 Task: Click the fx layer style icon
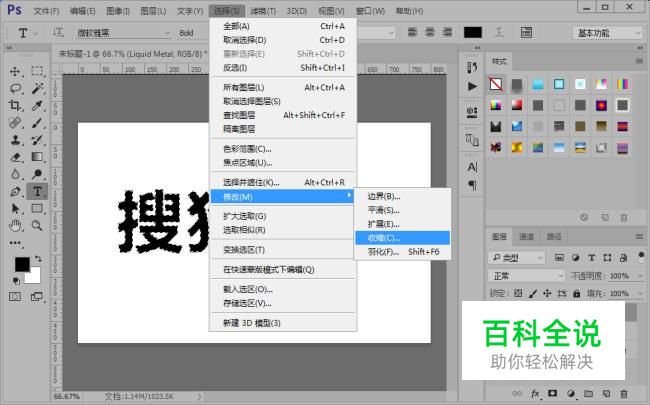[535, 393]
